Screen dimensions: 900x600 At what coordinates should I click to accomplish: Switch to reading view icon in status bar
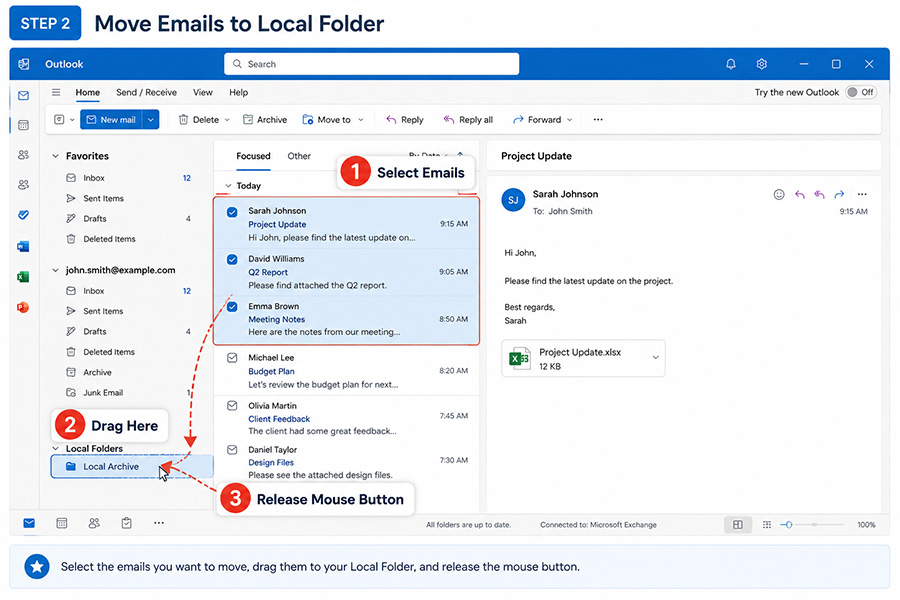click(767, 524)
